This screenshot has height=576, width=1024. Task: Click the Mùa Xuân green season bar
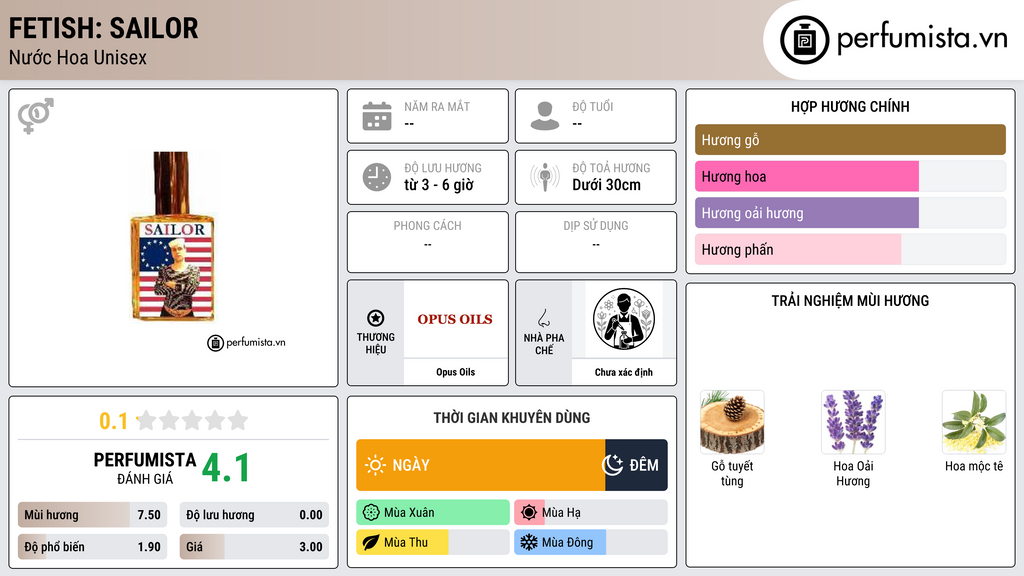tap(433, 513)
